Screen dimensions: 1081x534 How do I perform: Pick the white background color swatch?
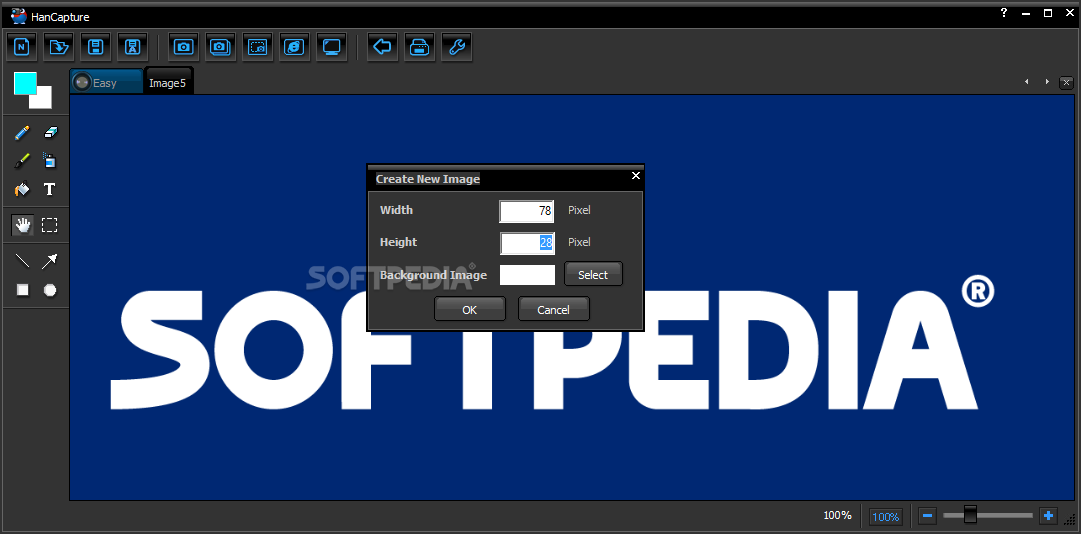click(x=45, y=102)
